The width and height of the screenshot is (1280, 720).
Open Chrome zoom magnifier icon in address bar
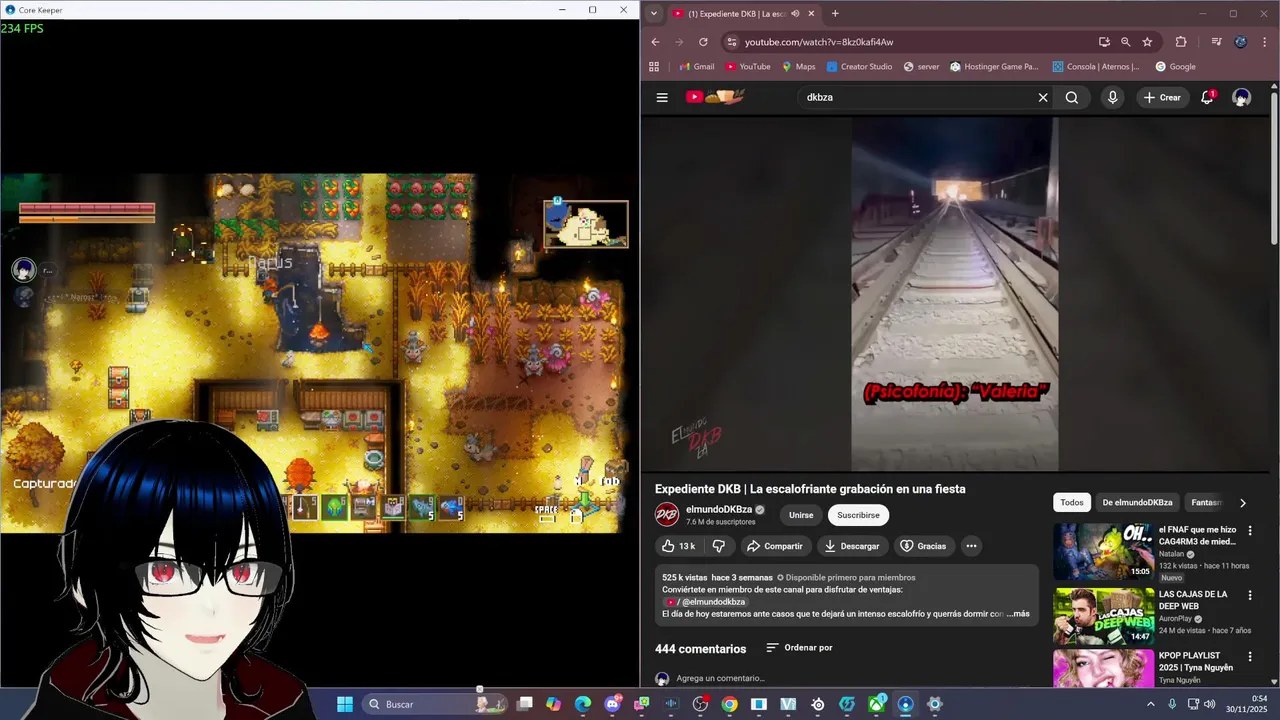tap(1125, 42)
